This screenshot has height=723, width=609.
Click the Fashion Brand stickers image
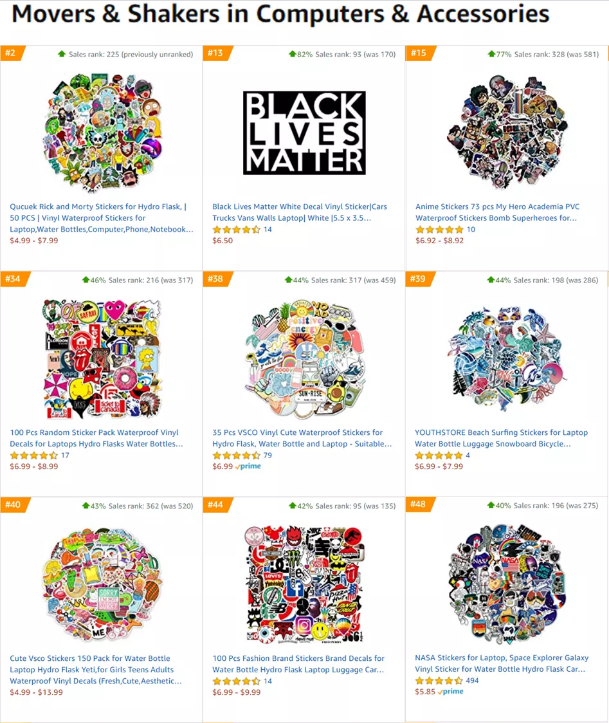tap(304, 584)
